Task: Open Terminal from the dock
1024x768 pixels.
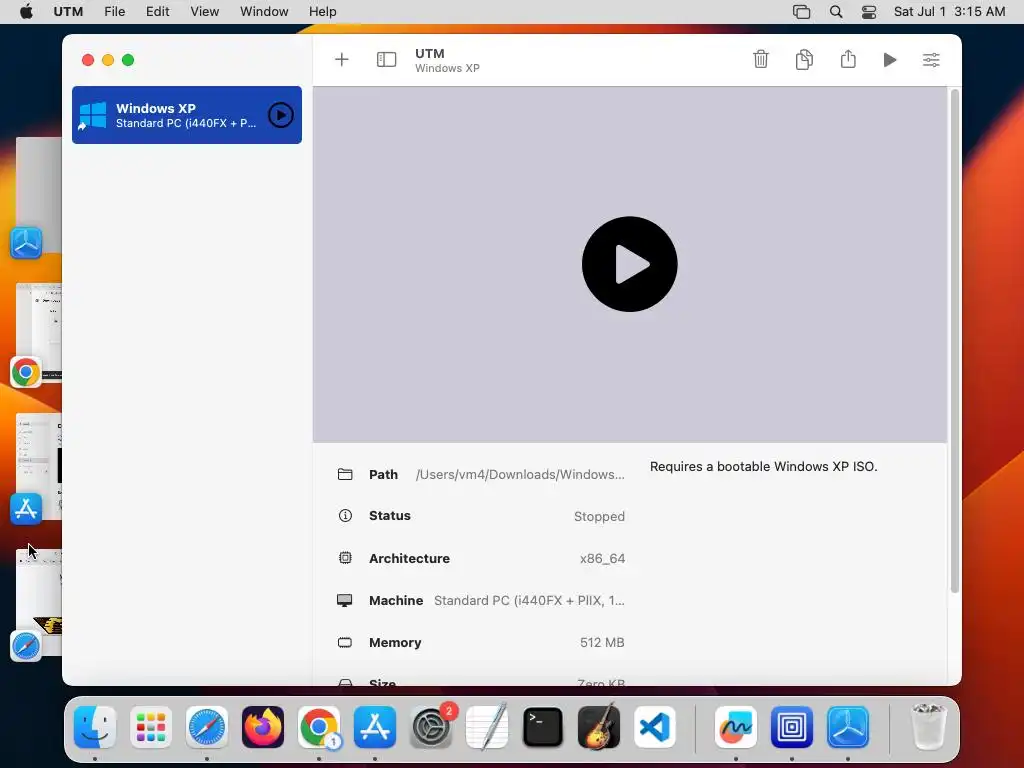Action: (x=543, y=727)
